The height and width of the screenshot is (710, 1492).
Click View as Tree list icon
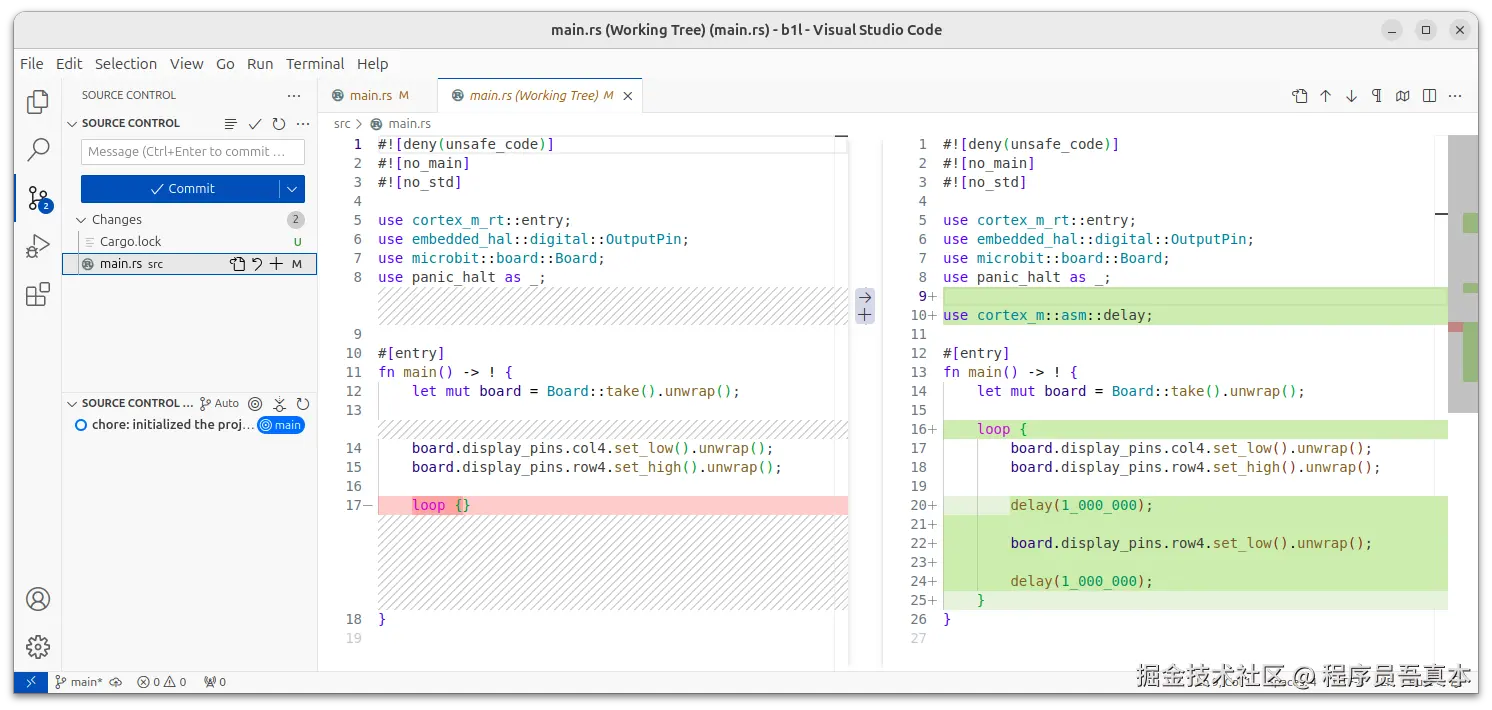[x=231, y=124]
